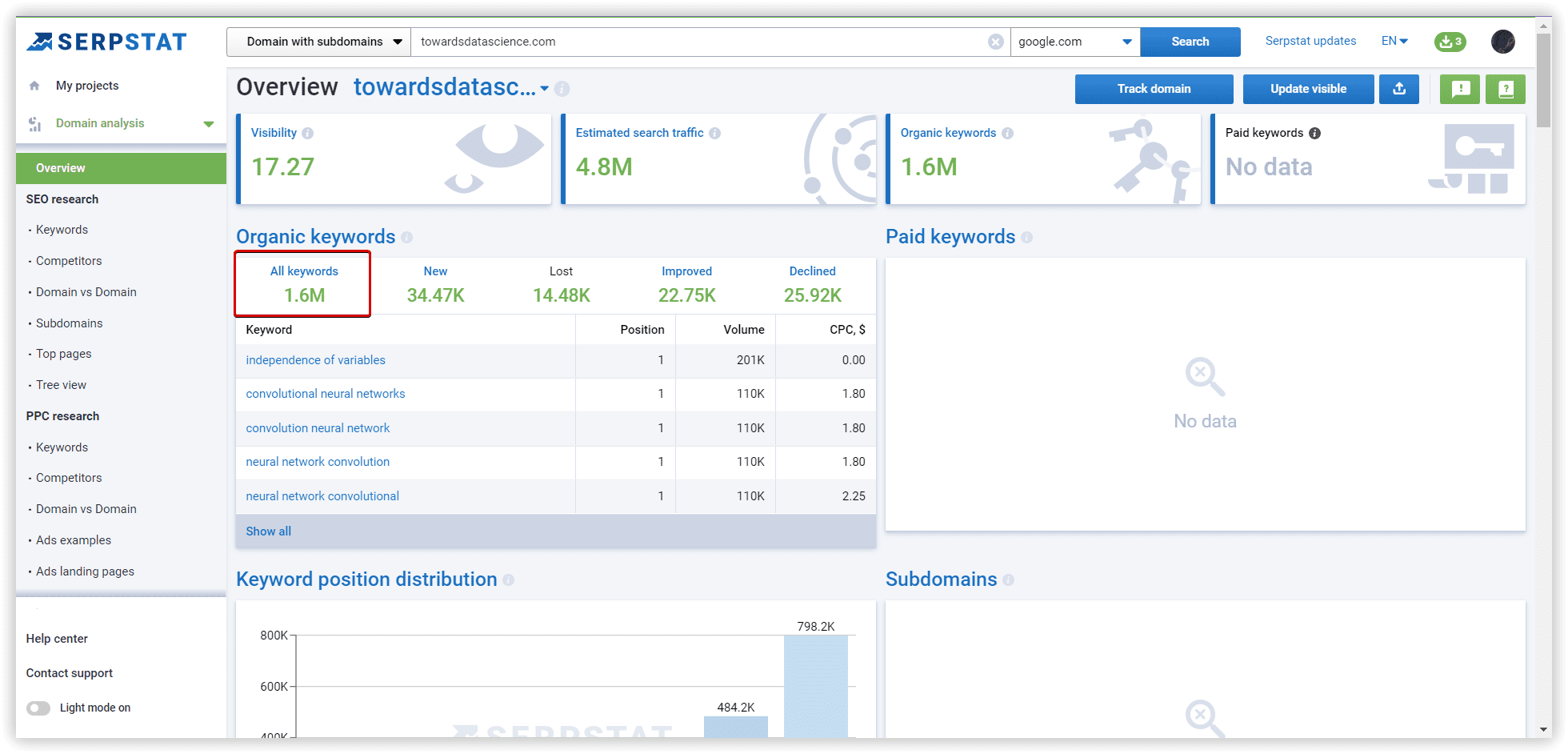Click the downloads counter icon
This screenshot has width=1568, height=754.
click(x=1450, y=42)
